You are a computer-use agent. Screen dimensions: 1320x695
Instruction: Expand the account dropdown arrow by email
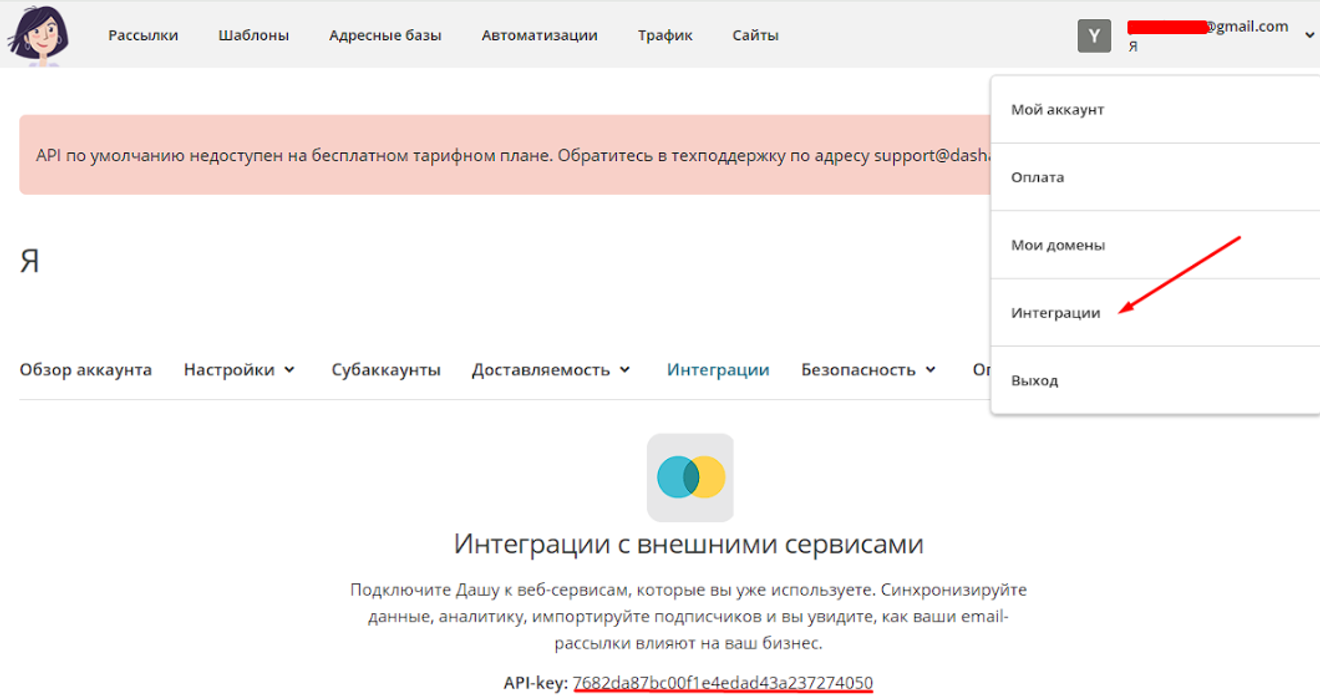coord(1309,34)
